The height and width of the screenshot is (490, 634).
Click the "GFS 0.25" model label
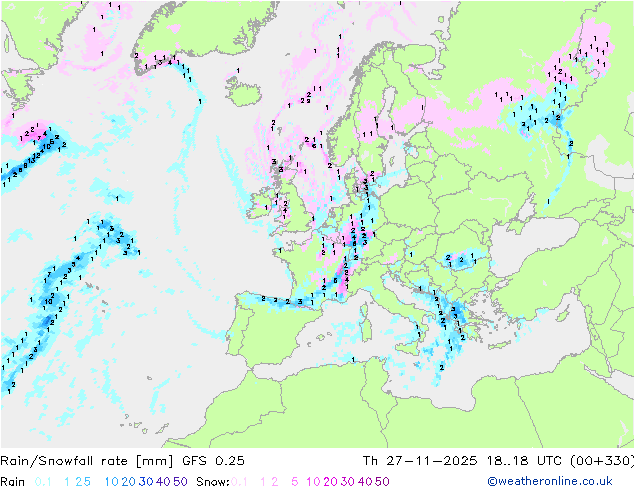(213, 460)
